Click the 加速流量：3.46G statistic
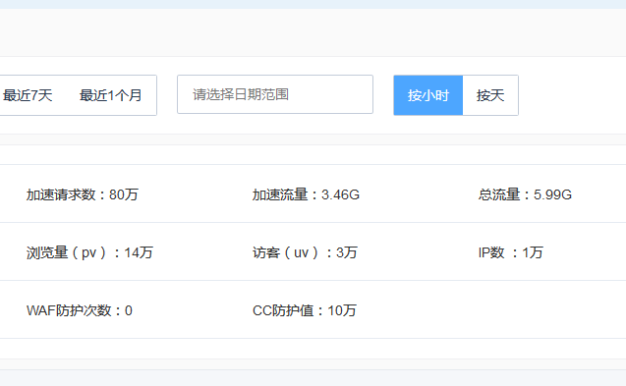 pos(306,194)
